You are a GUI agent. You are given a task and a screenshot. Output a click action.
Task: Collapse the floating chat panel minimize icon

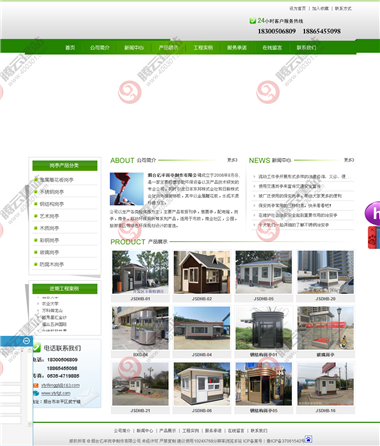click(x=26, y=341)
